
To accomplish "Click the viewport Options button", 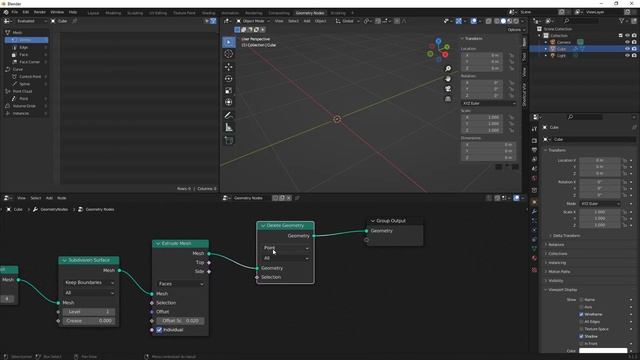I will point(515,30).
